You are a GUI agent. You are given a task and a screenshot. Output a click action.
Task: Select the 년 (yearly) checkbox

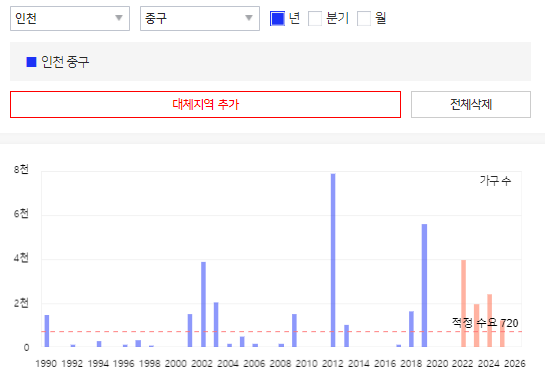pyautogui.click(x=277, y=18)
